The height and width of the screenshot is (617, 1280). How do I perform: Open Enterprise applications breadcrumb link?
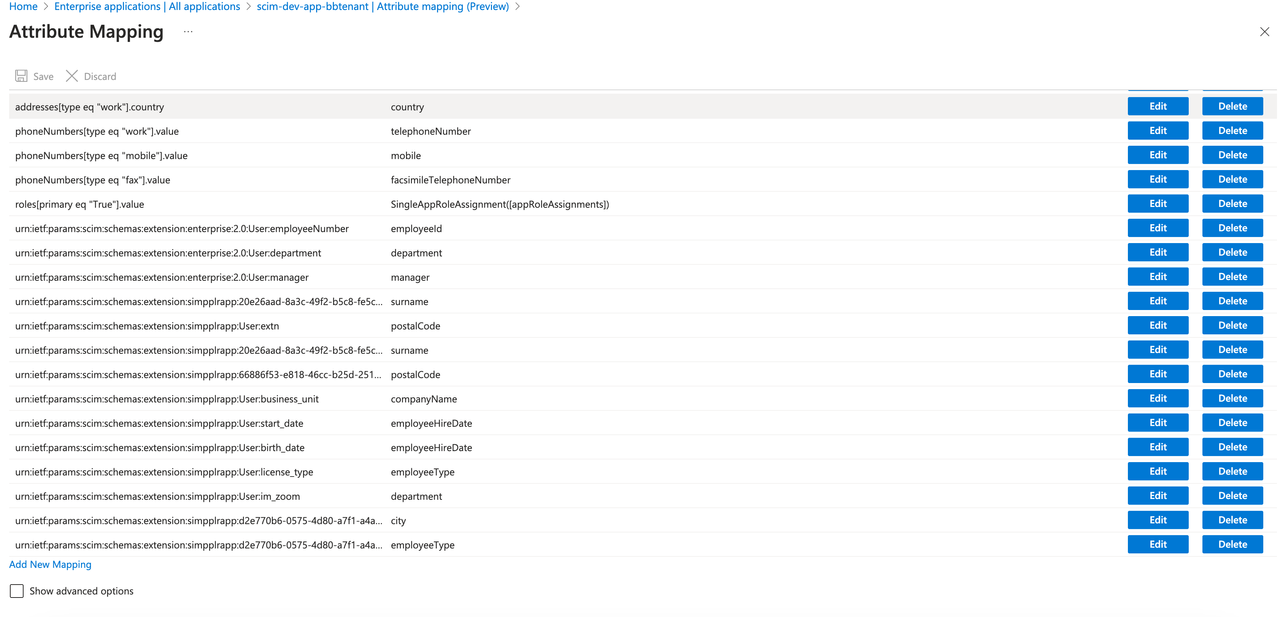click(x=147, y=7)
